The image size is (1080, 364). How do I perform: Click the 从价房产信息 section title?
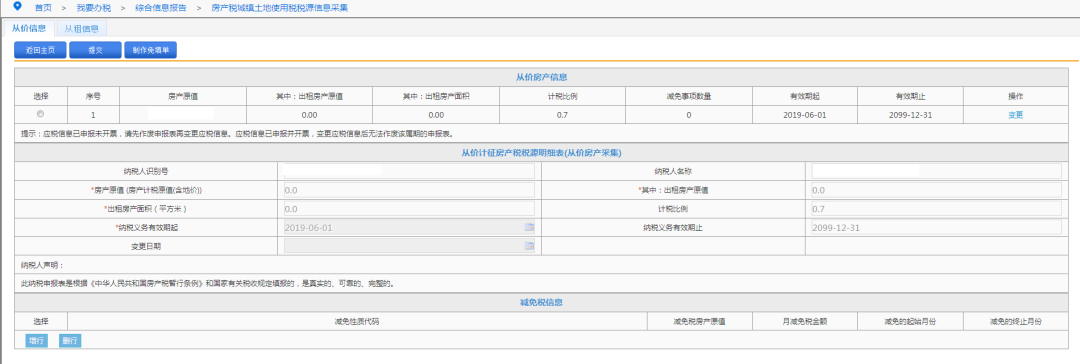click(541, 77)
